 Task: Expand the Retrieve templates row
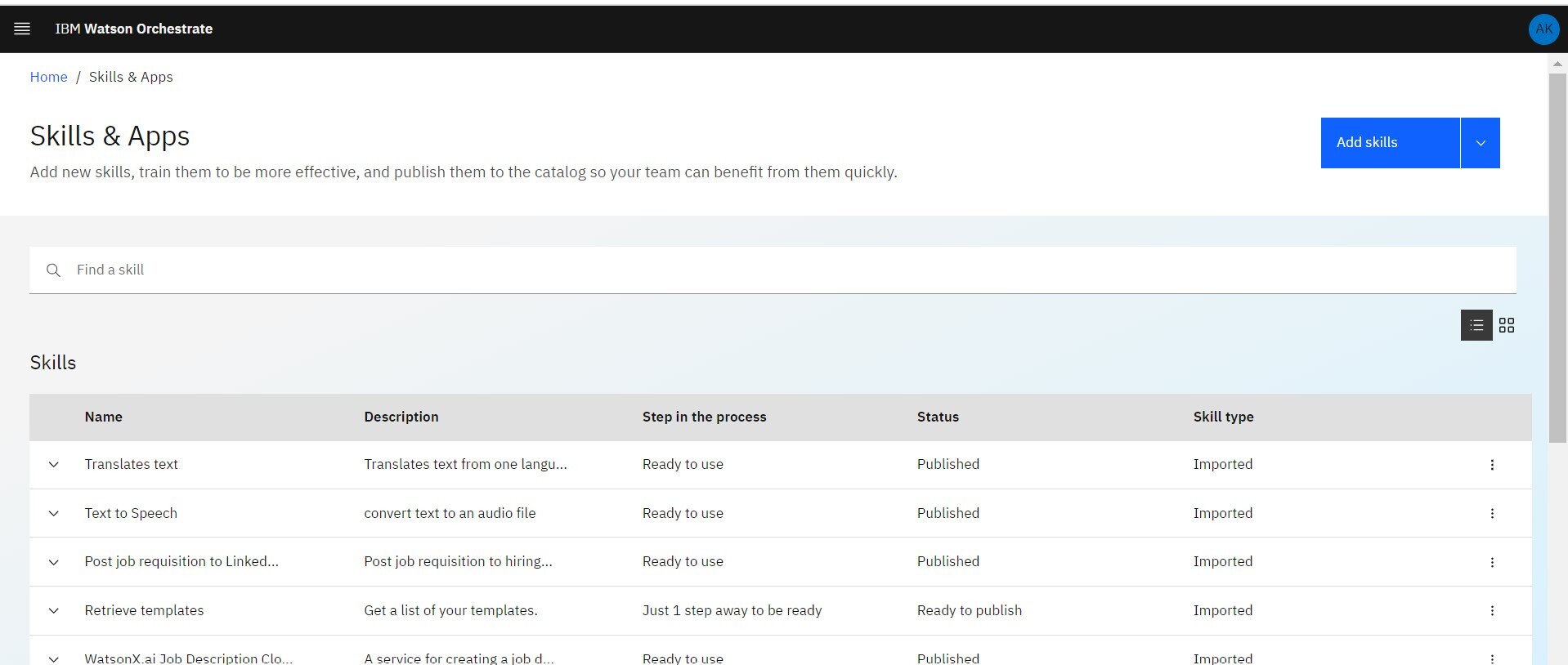click(x=54, y=610)
